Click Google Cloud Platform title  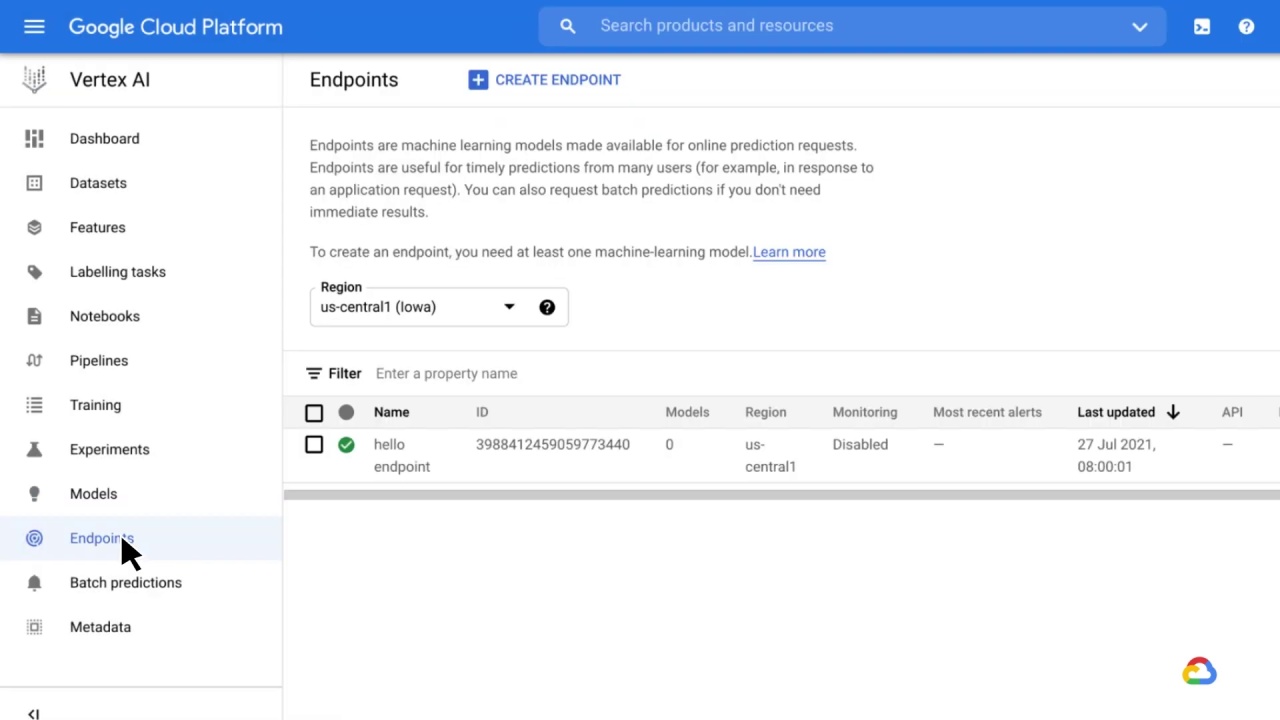click(176, 27)
